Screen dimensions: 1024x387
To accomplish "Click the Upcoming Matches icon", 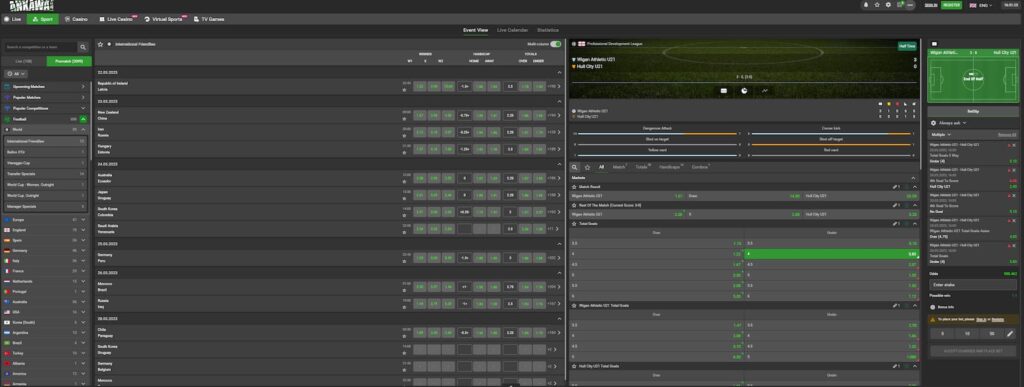I will tap(7, 86).
